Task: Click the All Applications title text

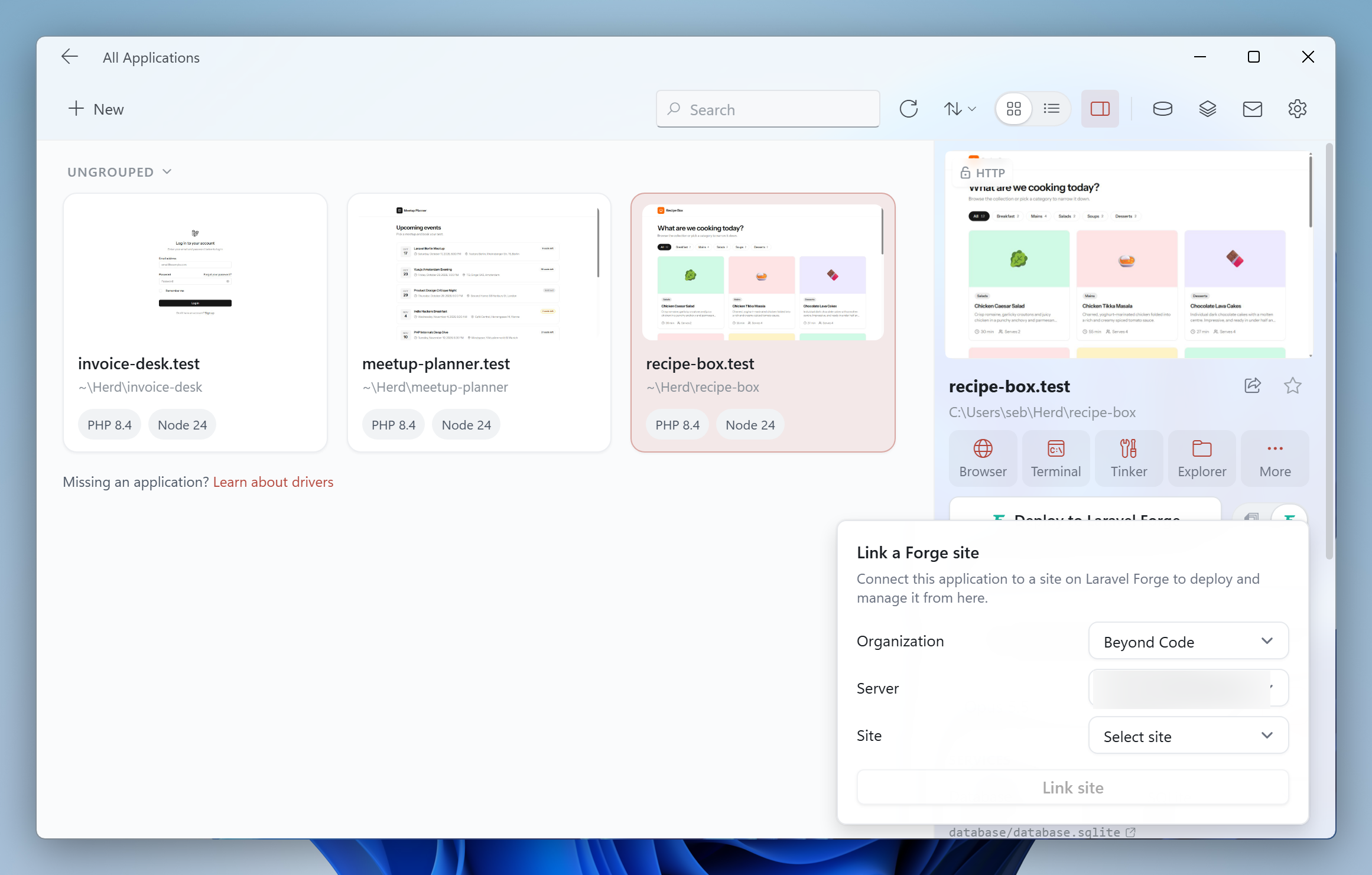Action: coord(151,57)
